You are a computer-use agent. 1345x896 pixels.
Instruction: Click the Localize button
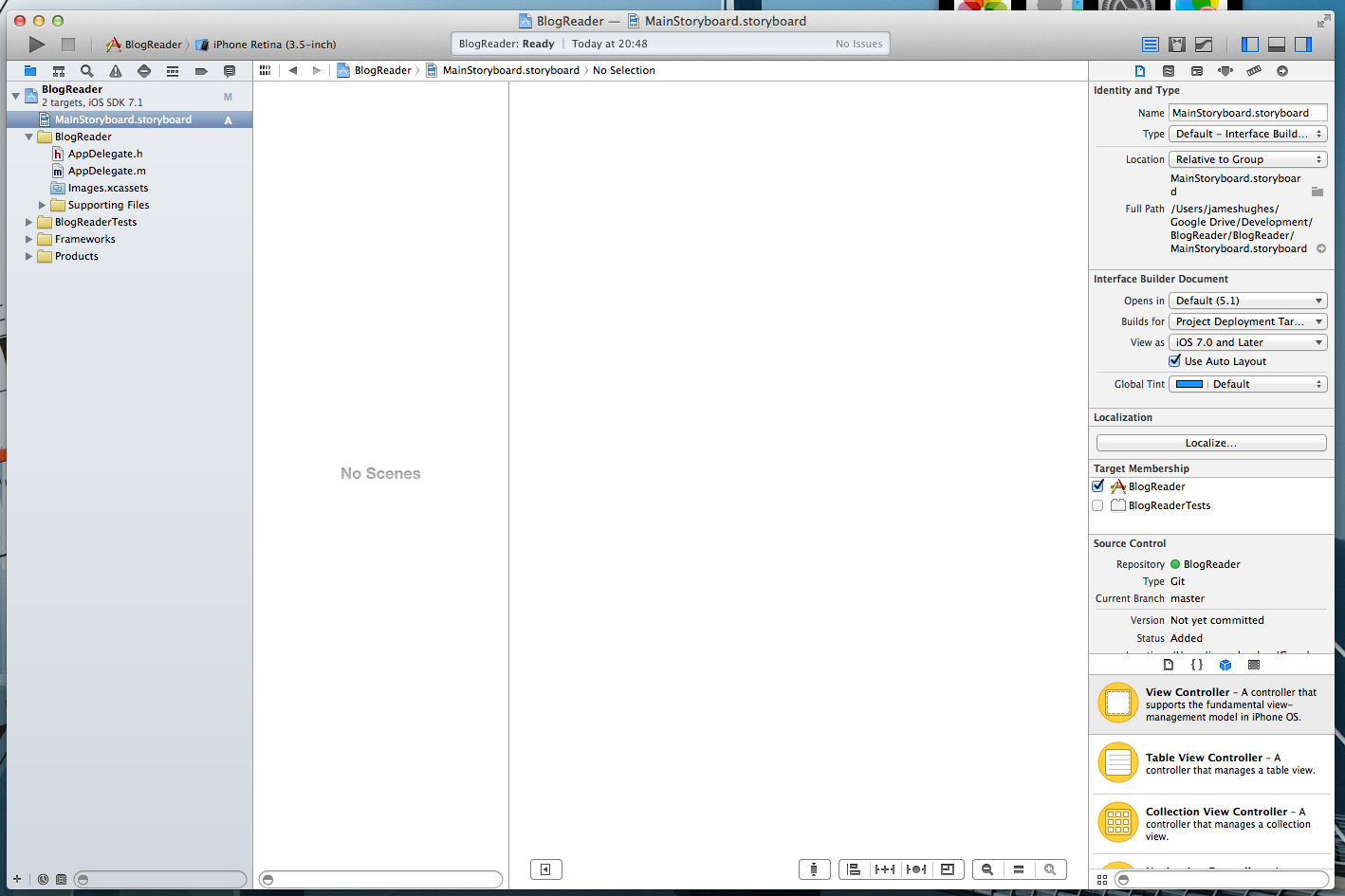pyautogui.click(x=1210, y=442)
